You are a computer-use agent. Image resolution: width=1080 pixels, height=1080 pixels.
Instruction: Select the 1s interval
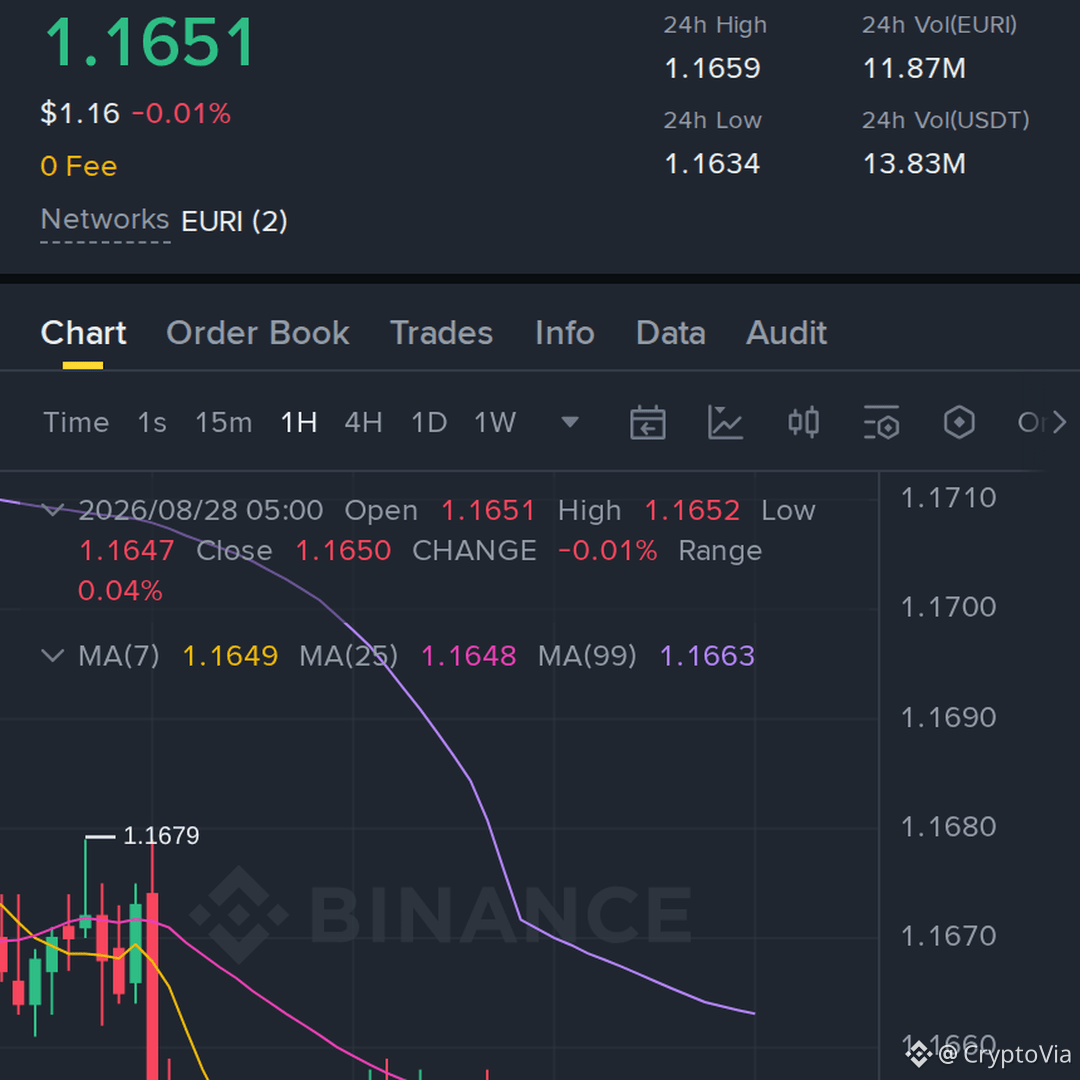(x=152, y=422)
